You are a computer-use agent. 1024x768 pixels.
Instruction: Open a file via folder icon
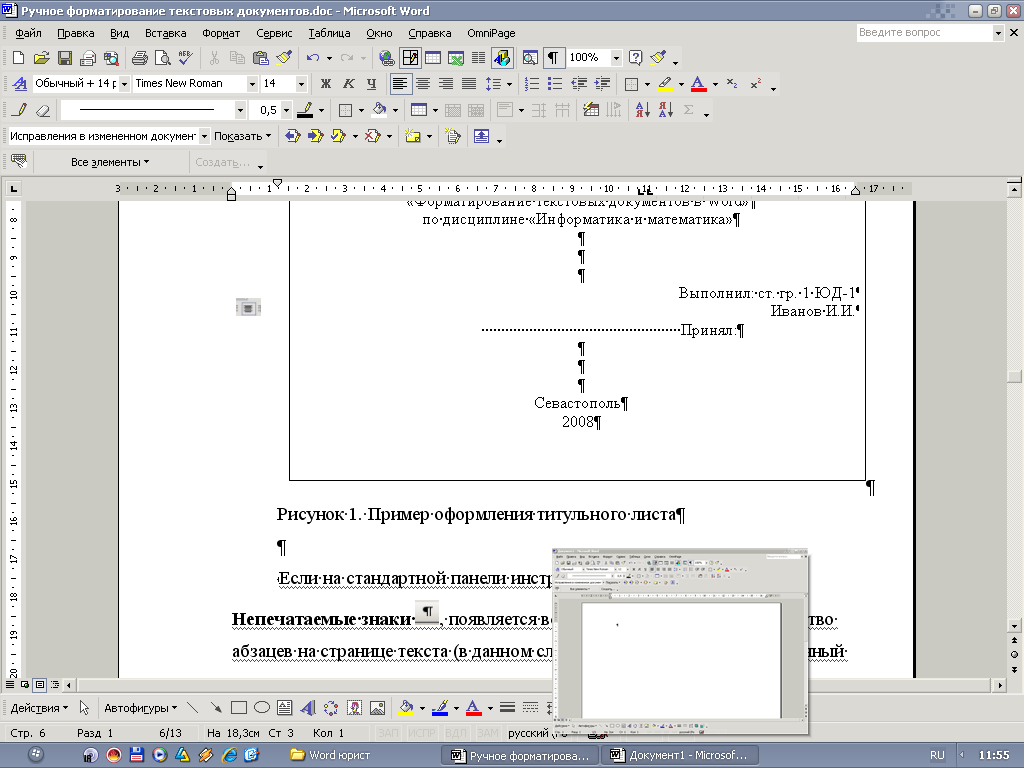point(42,58)
